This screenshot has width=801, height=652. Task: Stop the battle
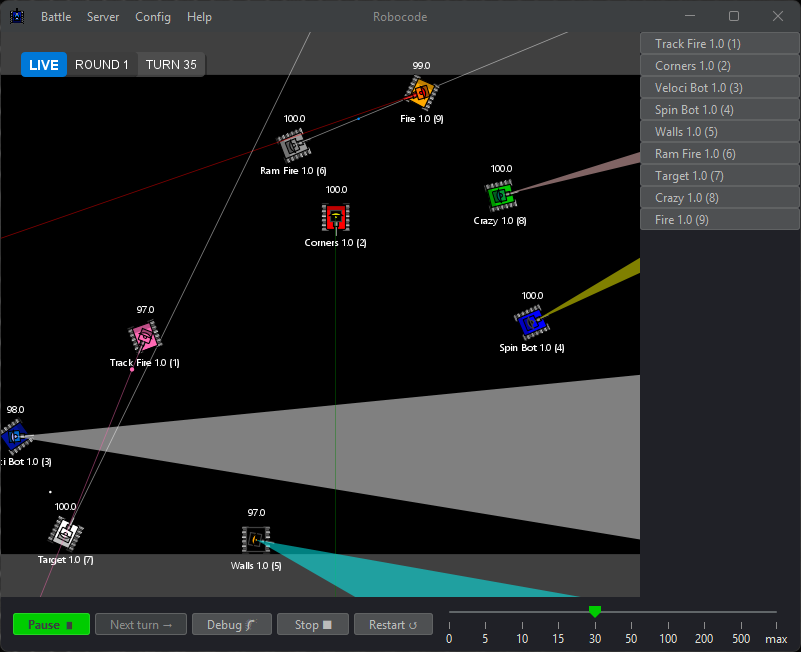click(x=313, y=624)
